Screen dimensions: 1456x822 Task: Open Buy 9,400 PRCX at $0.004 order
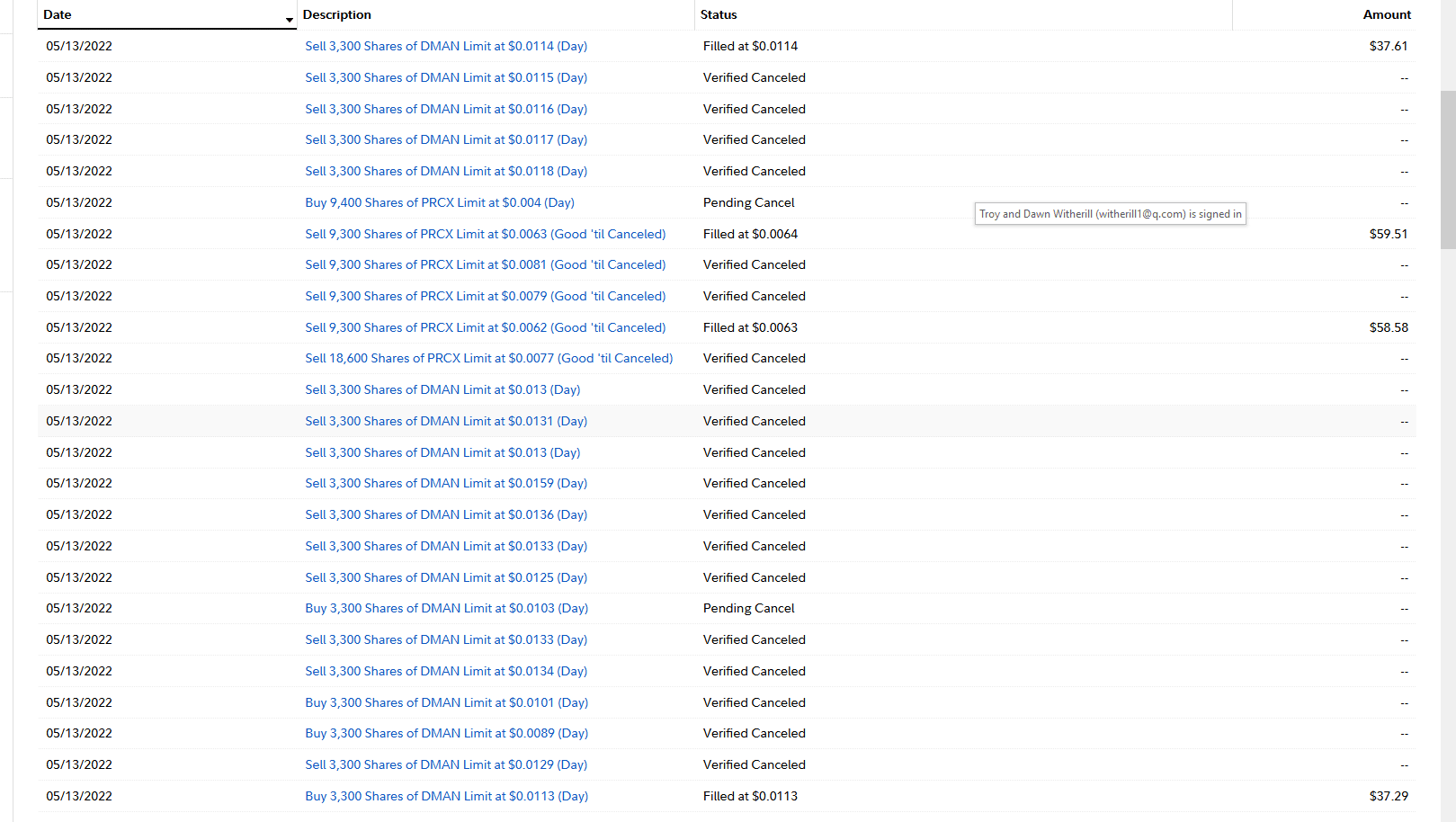(439, 202)
